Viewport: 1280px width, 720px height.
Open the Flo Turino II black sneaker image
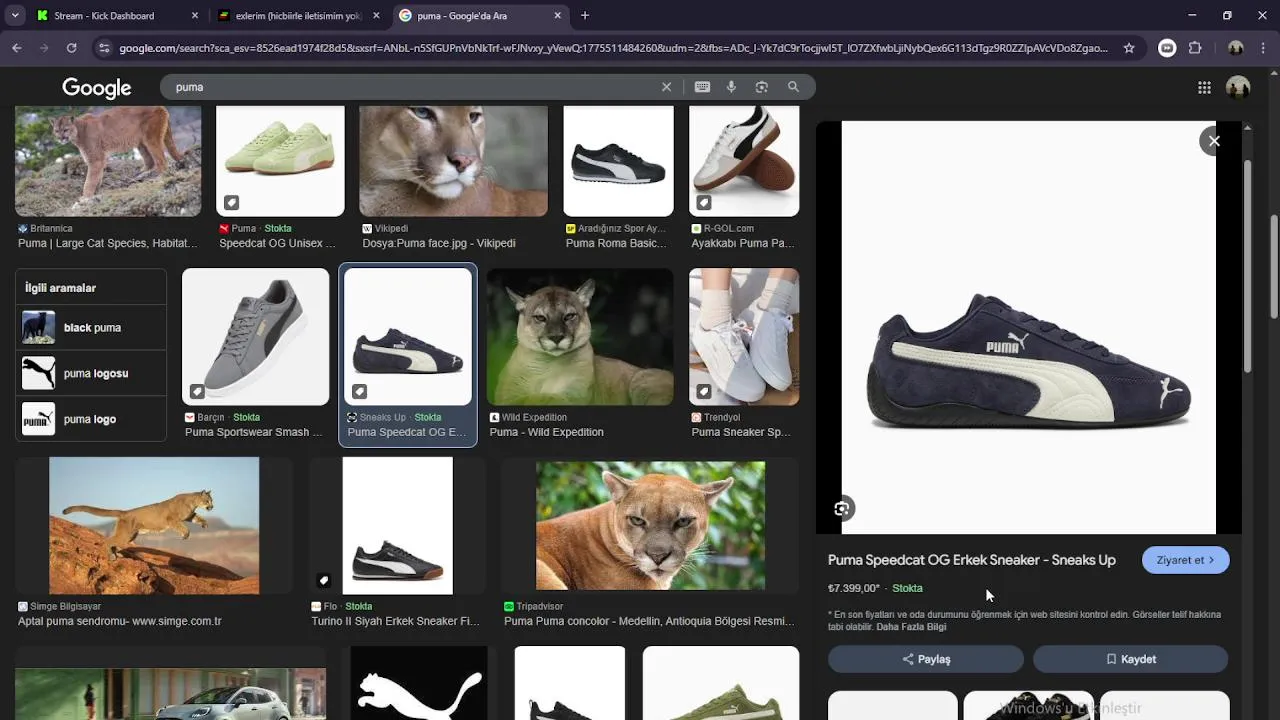(x=398, y=526)
